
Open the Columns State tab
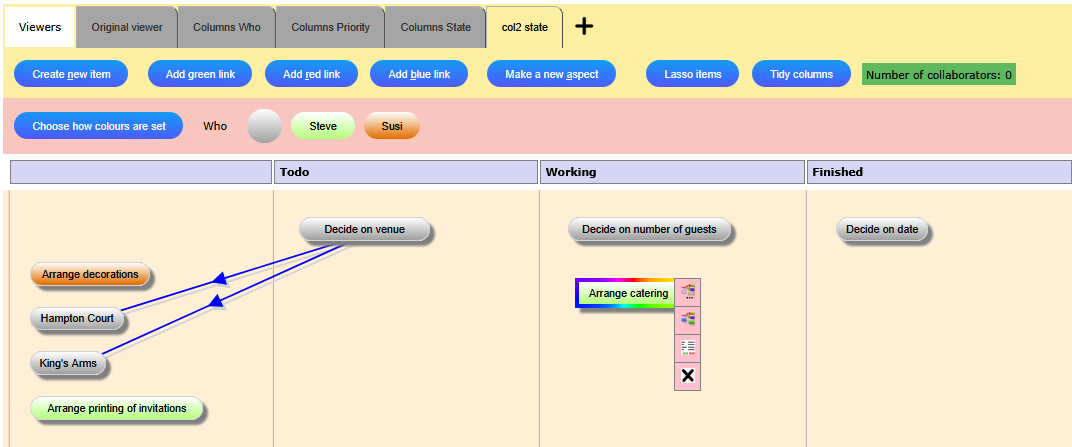point(435,27)
